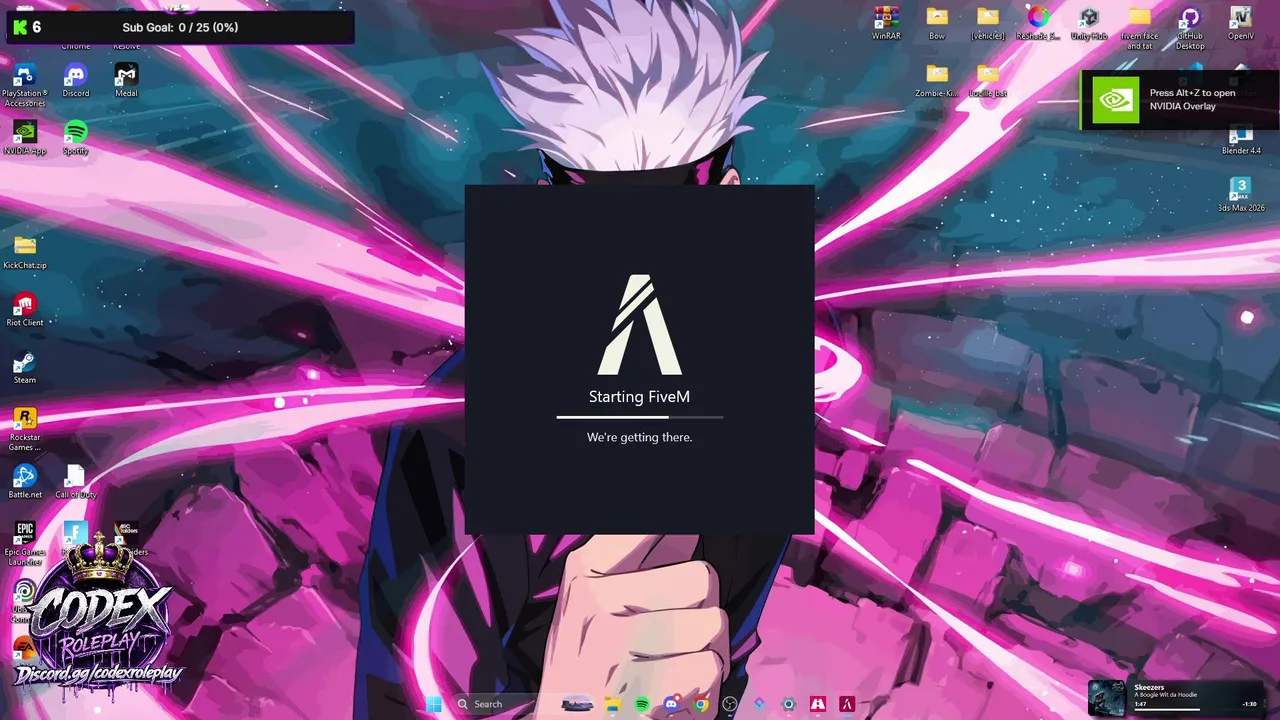Viewport: 1280px width, 720px height.
Task: Open the Steam desktop shortcut
Action: coord(24,367)
